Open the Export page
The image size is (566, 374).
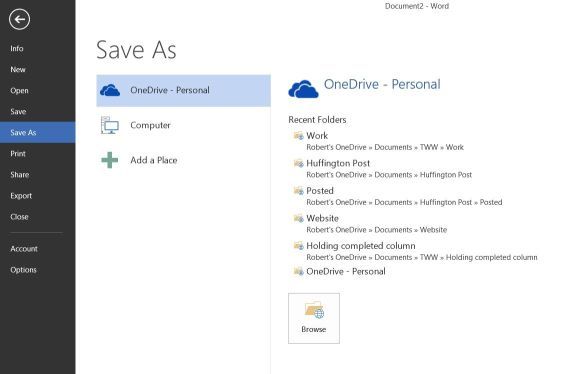(21, 196)
